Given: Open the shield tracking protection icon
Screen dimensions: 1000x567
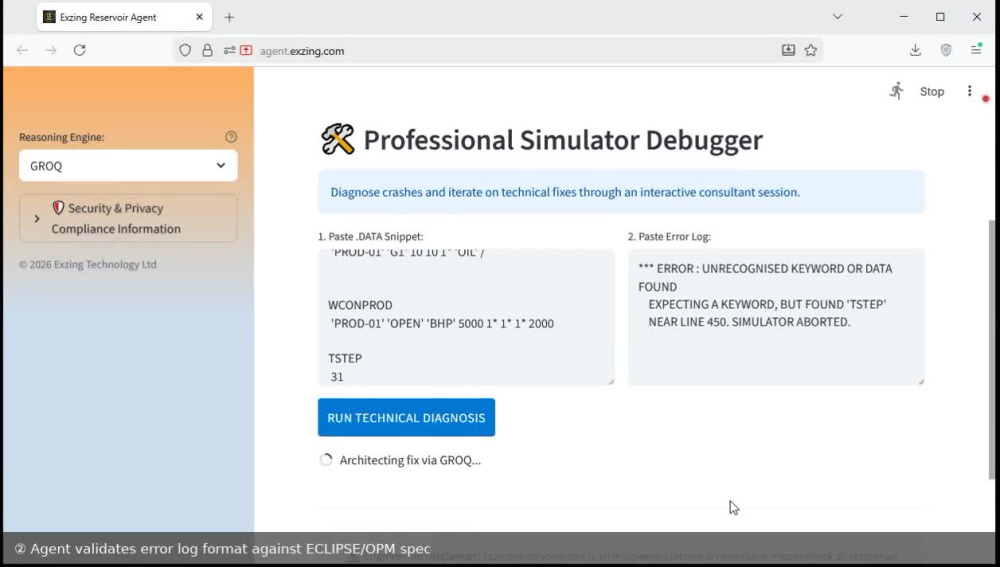Looking at the screenshot, I should pos(185,50).
